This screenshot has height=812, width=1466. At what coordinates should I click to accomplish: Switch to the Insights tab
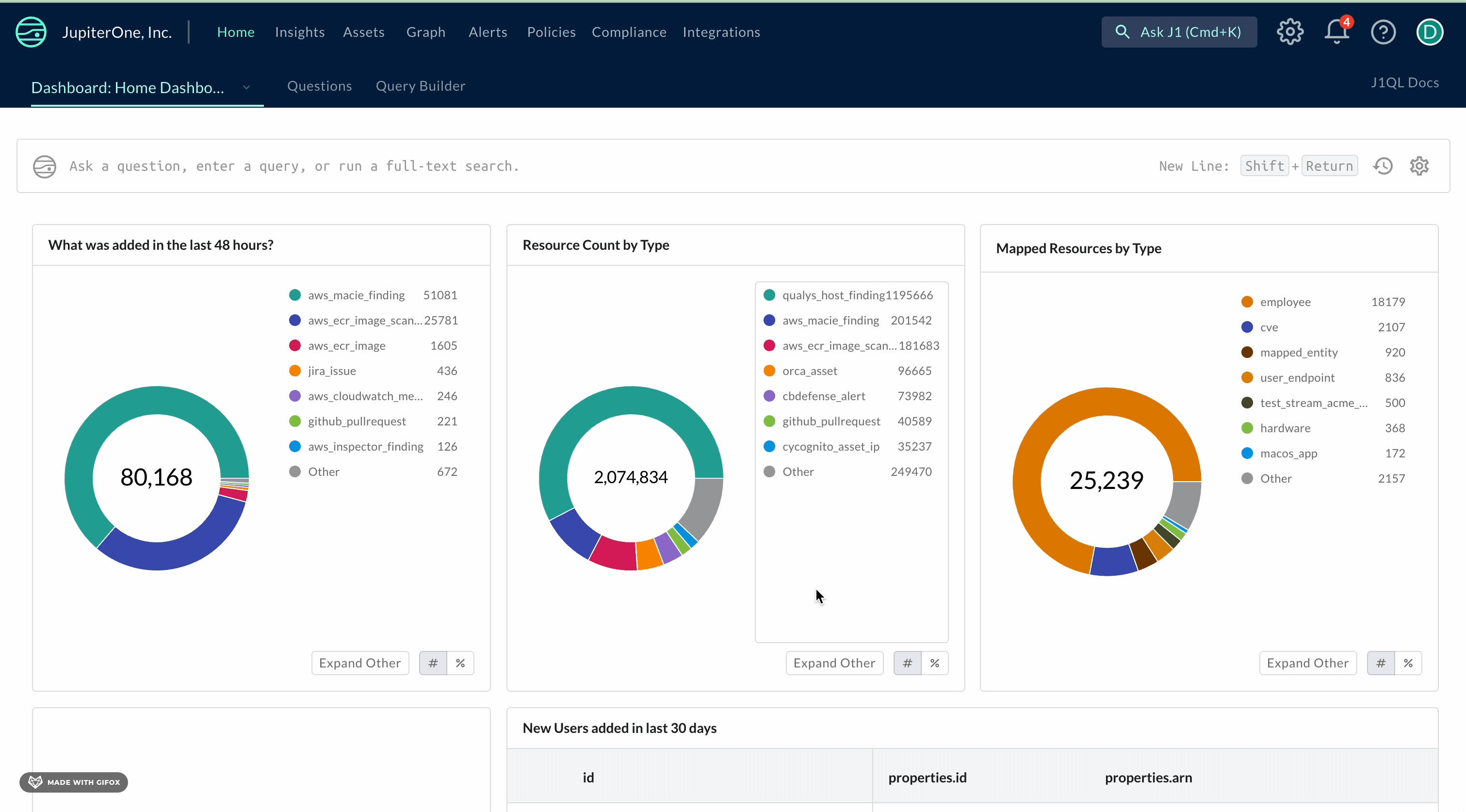tap(300, 32)
